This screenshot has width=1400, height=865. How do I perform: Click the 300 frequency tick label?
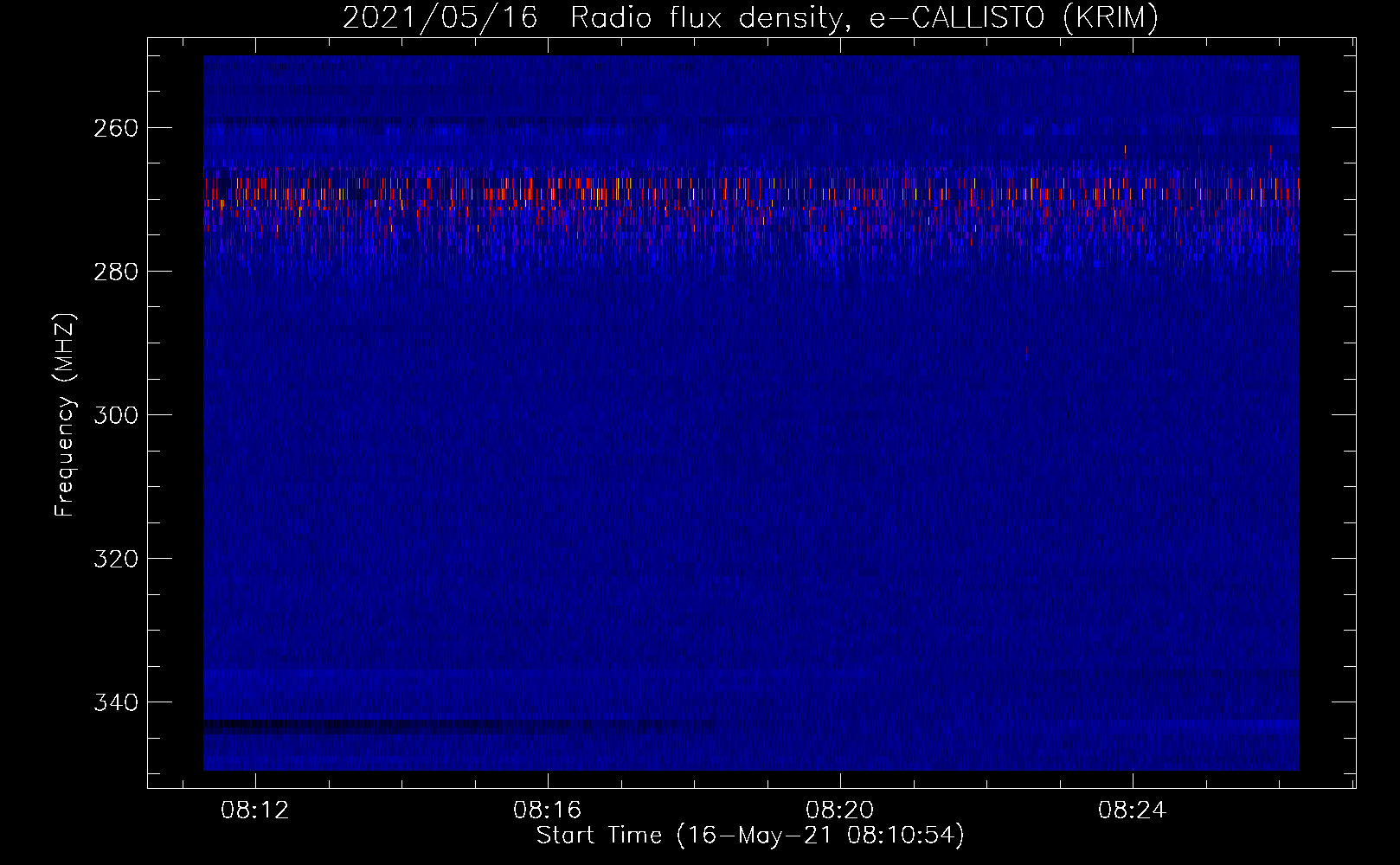[x=116, y=415]
